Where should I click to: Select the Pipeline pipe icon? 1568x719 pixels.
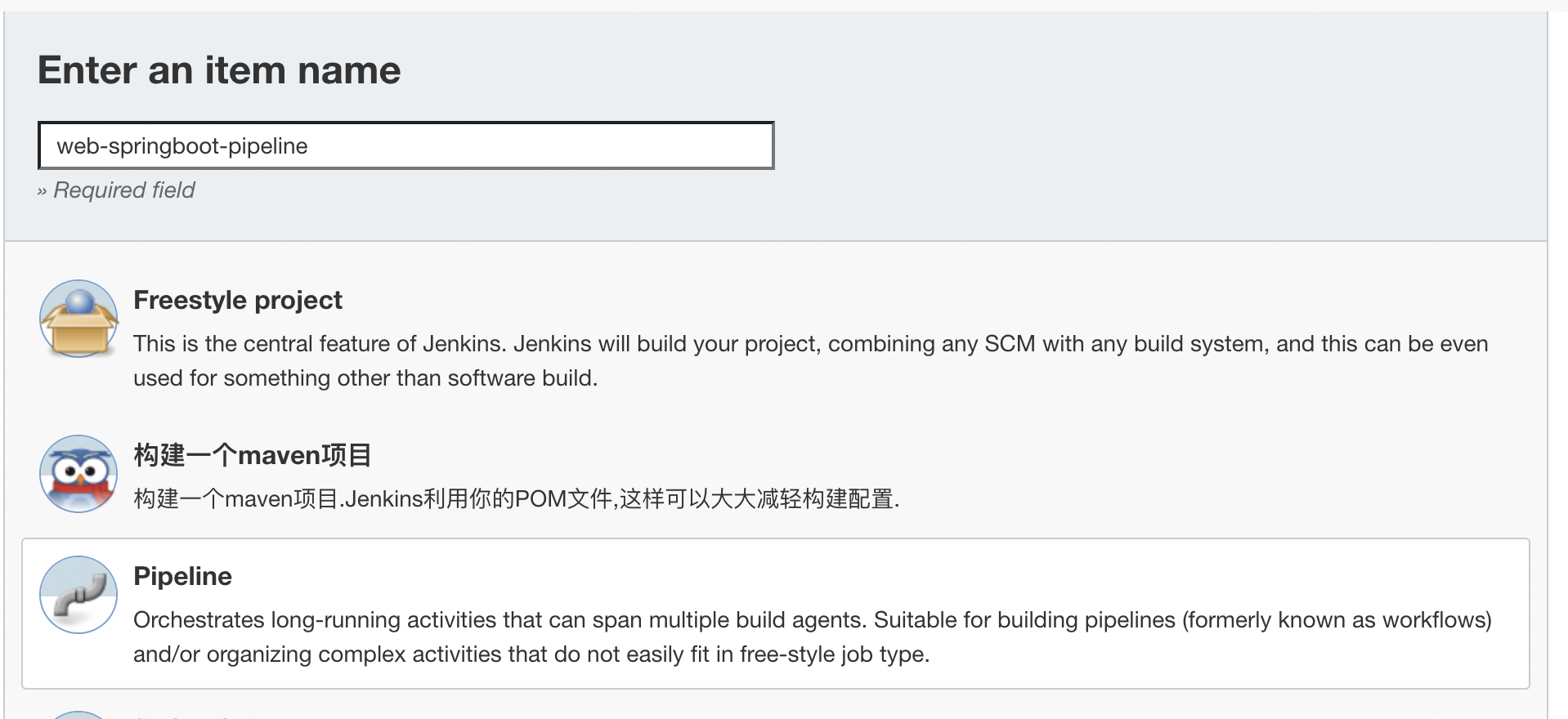(78, 595)
